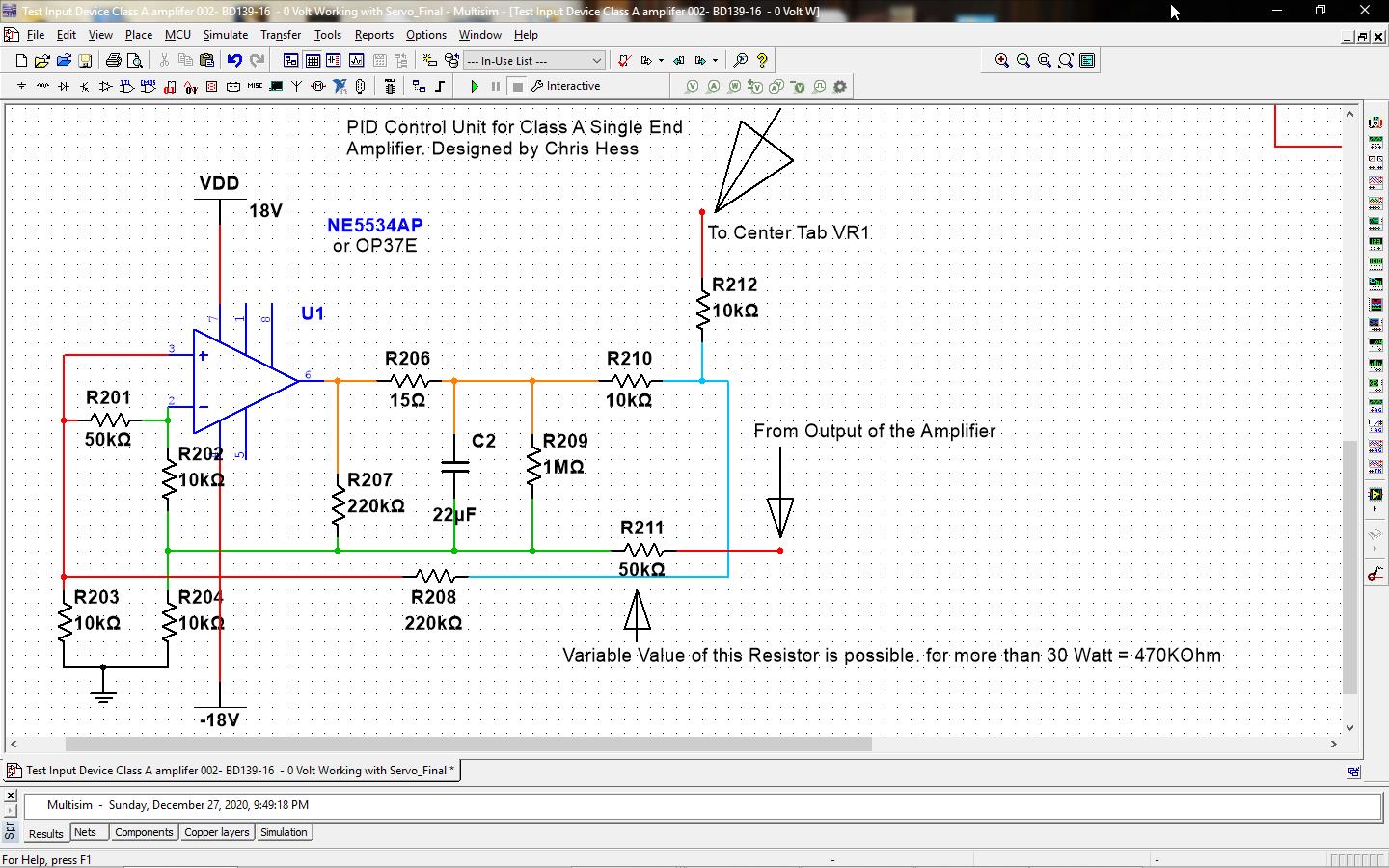Open Print Preview icon
The width and height of the screenshot is (1389, 868).
click(x=135, y=60)
